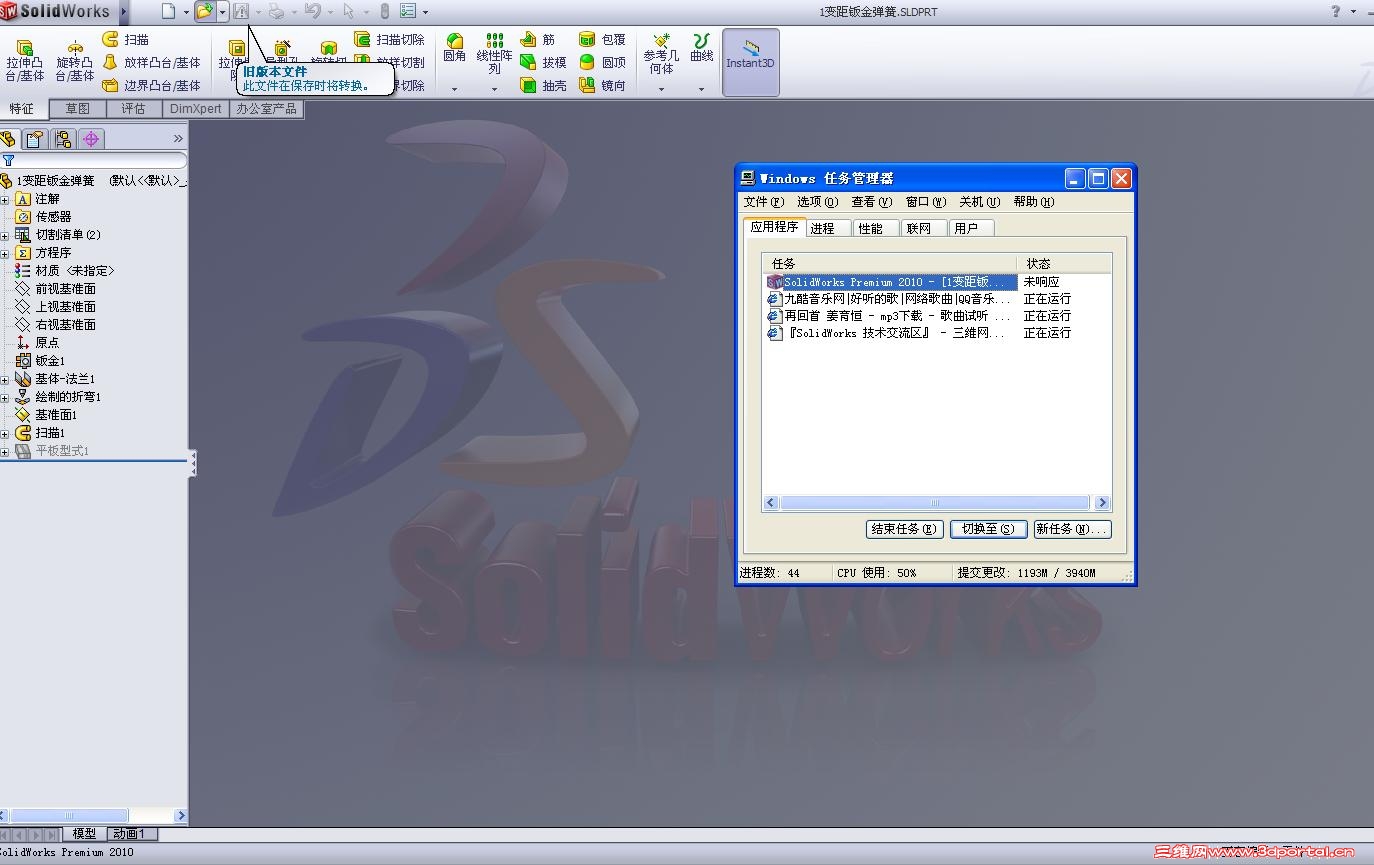Select the 拔模 draft tool

coord(543,62)
